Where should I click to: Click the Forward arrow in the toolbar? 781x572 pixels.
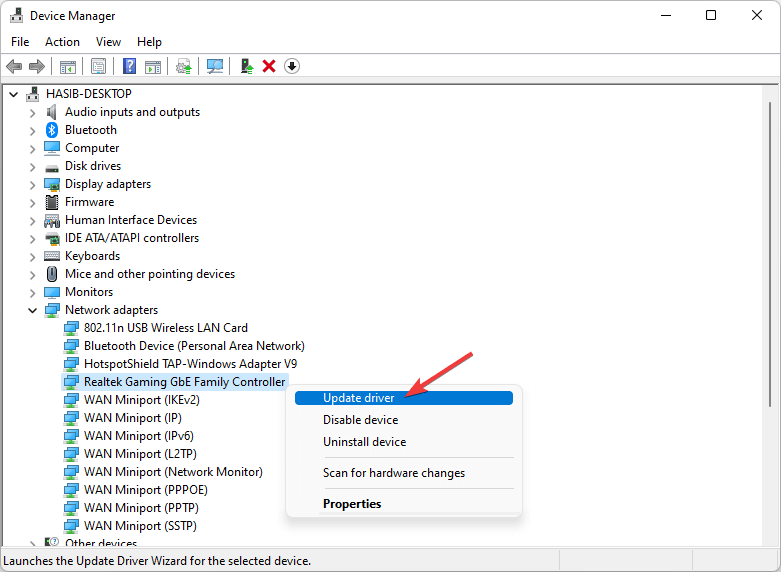37,66
